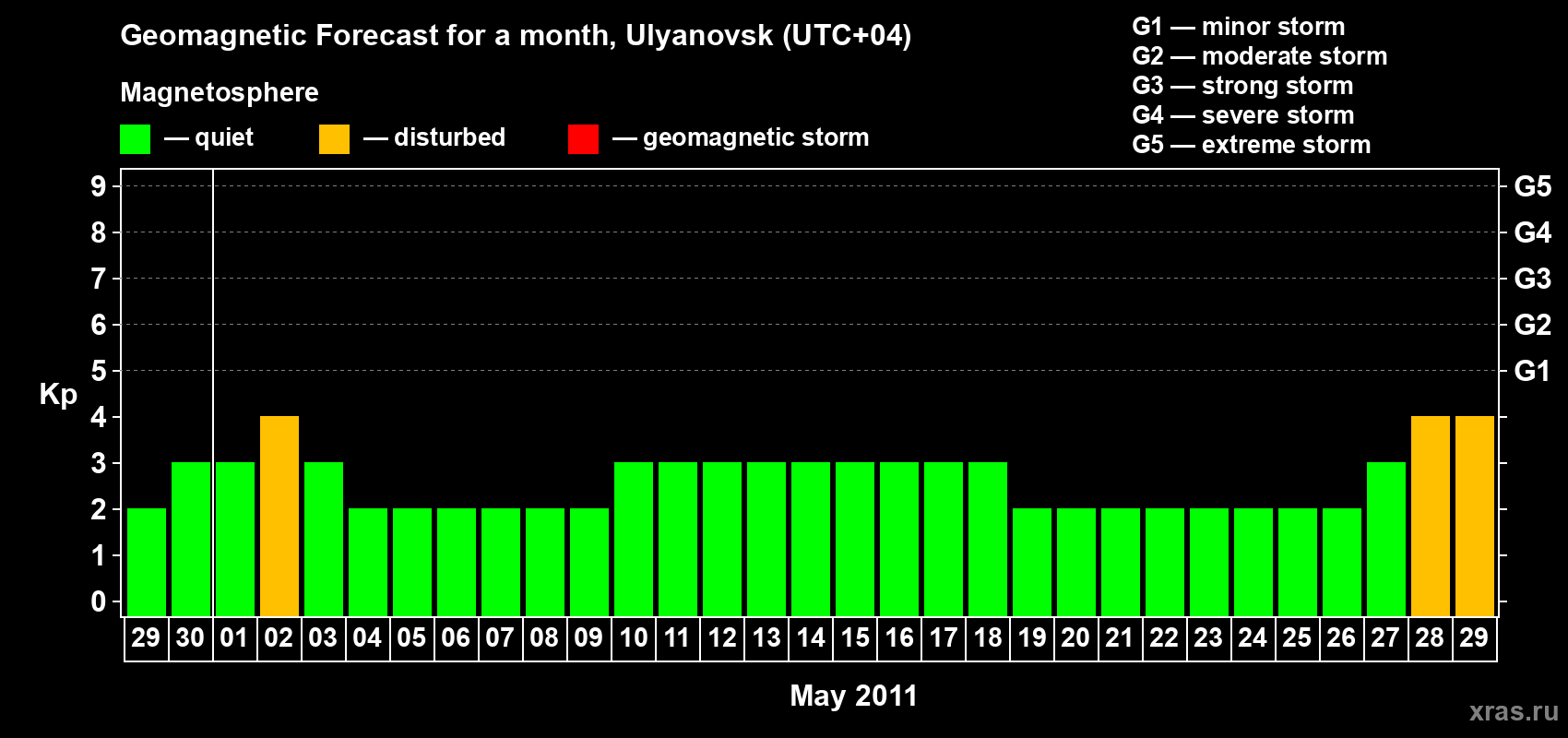Select the green bar for May 14
Image resolution: width=1568 pixels, height=738 pixels.
811,540
